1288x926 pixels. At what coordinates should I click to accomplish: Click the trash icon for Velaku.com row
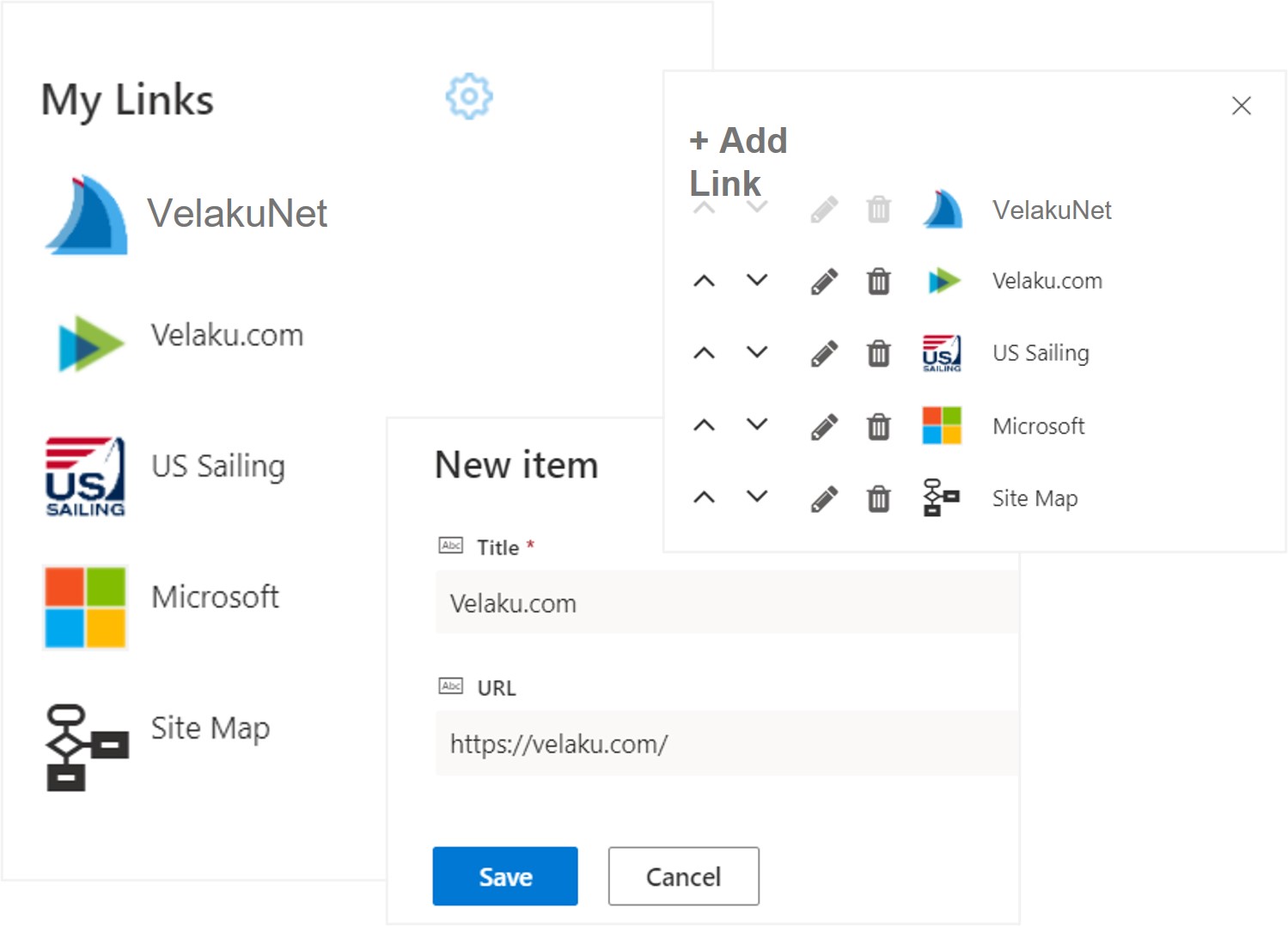(x=878, y=281)
